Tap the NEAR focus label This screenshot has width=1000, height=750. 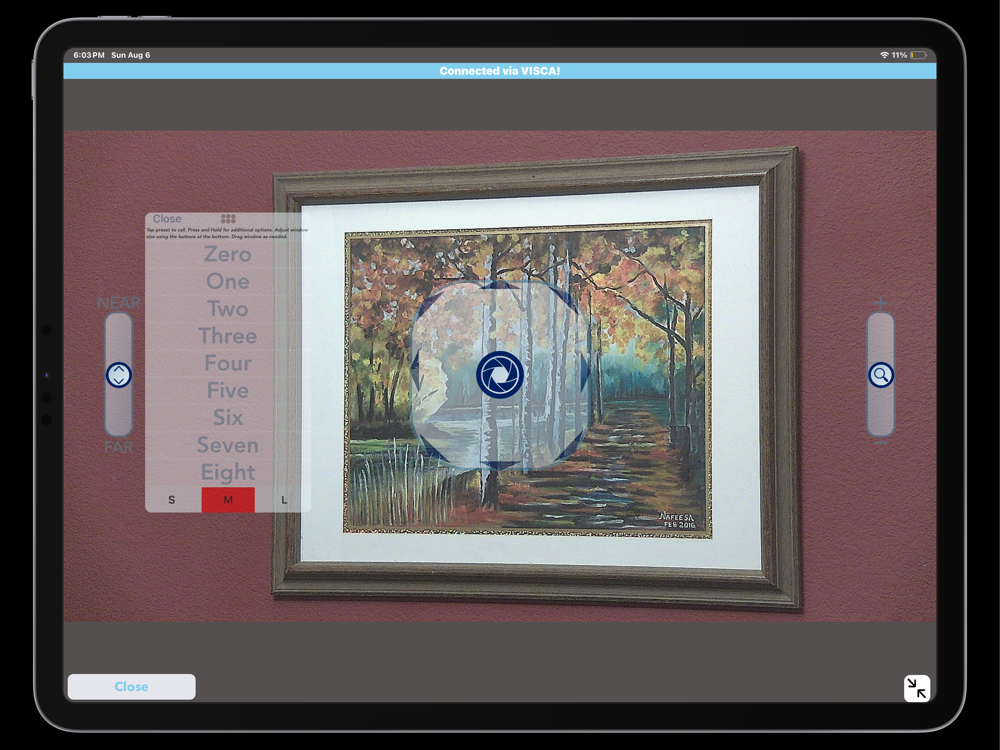[119, 302]
